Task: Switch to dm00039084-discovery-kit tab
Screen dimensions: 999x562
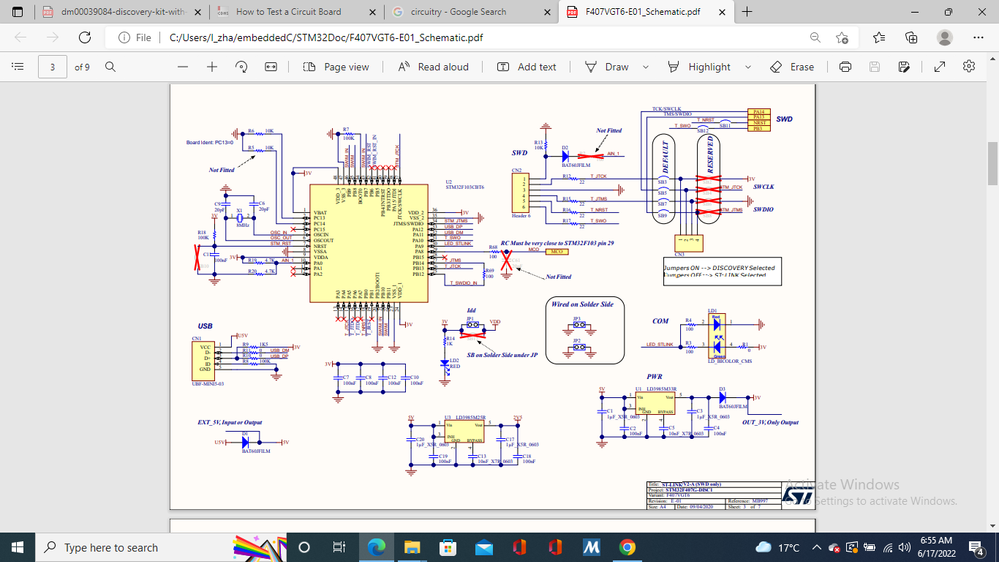Action: tap(122, 11)
